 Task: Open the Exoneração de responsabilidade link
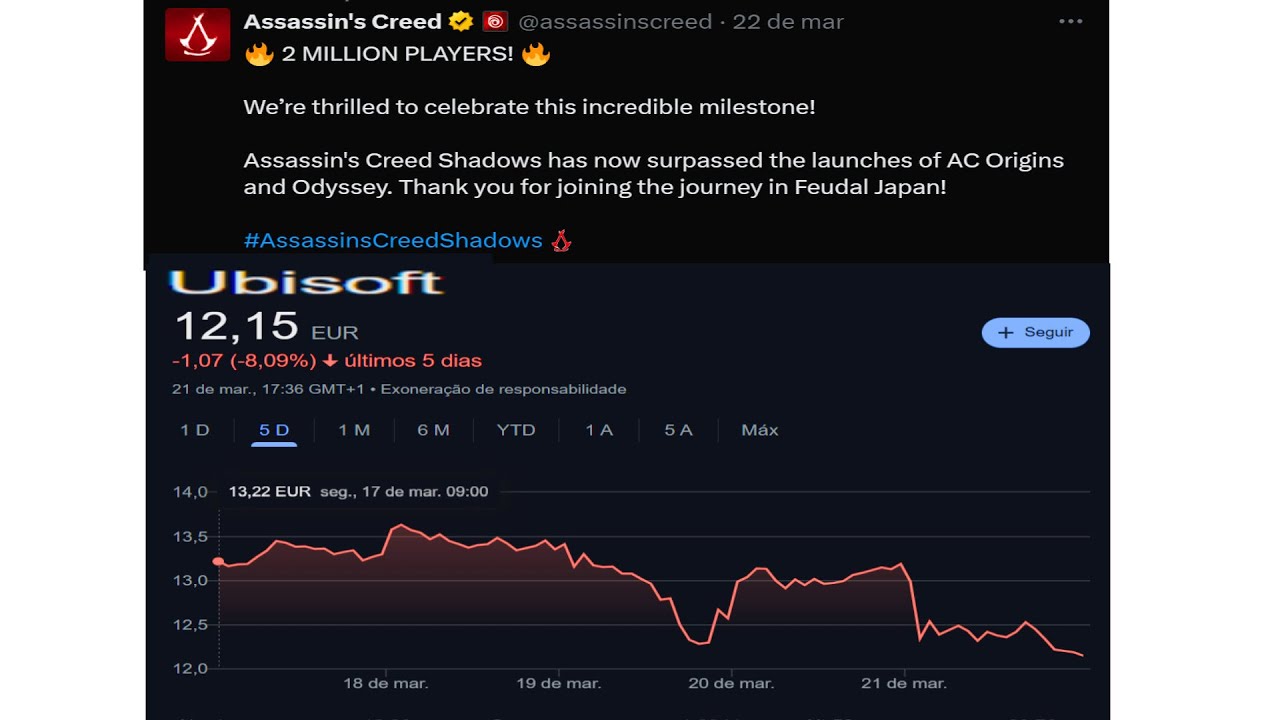(x=503, y=389)
